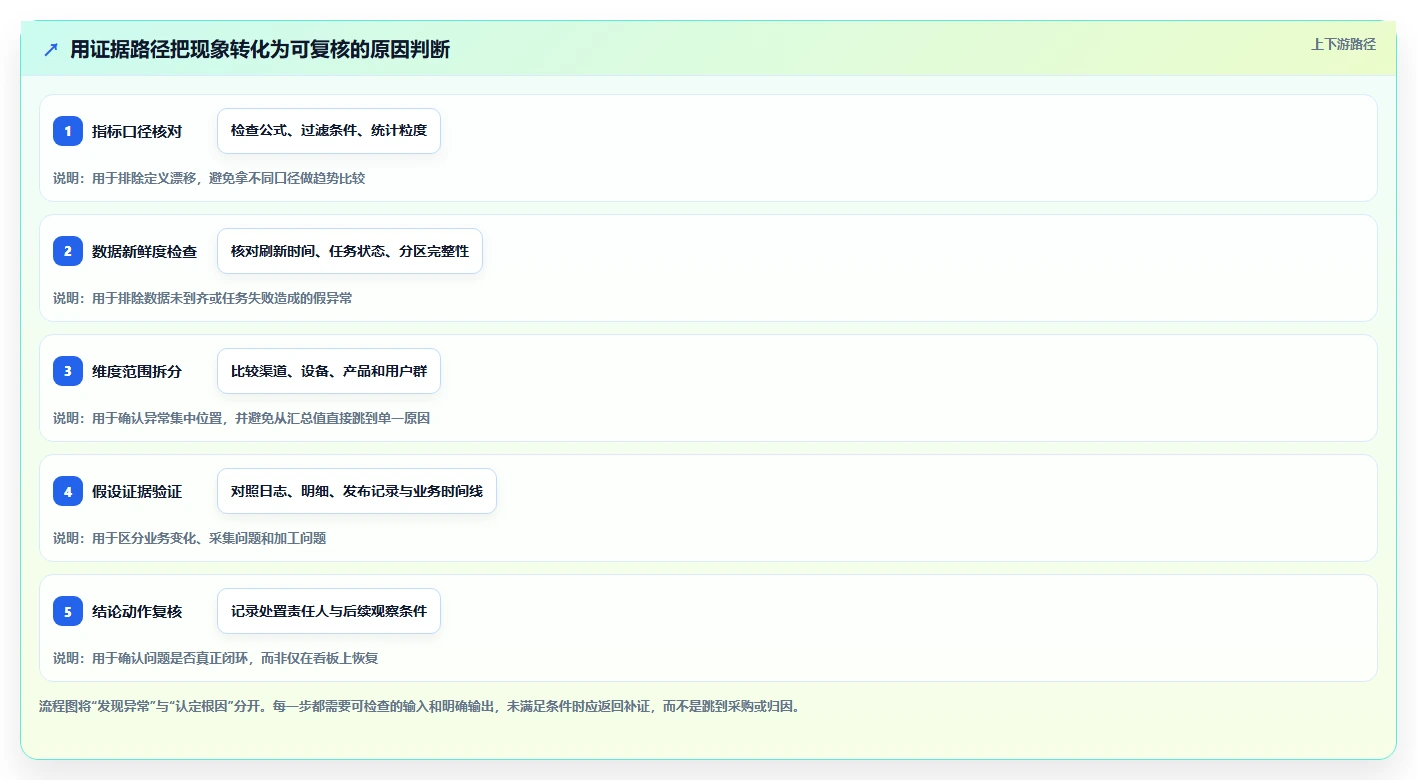The width and height of the screenshot is (1417, 780).
Task: Click the note 用于排除数据未到齐或任务失败造成的假异常
Action: pos(203,298)
